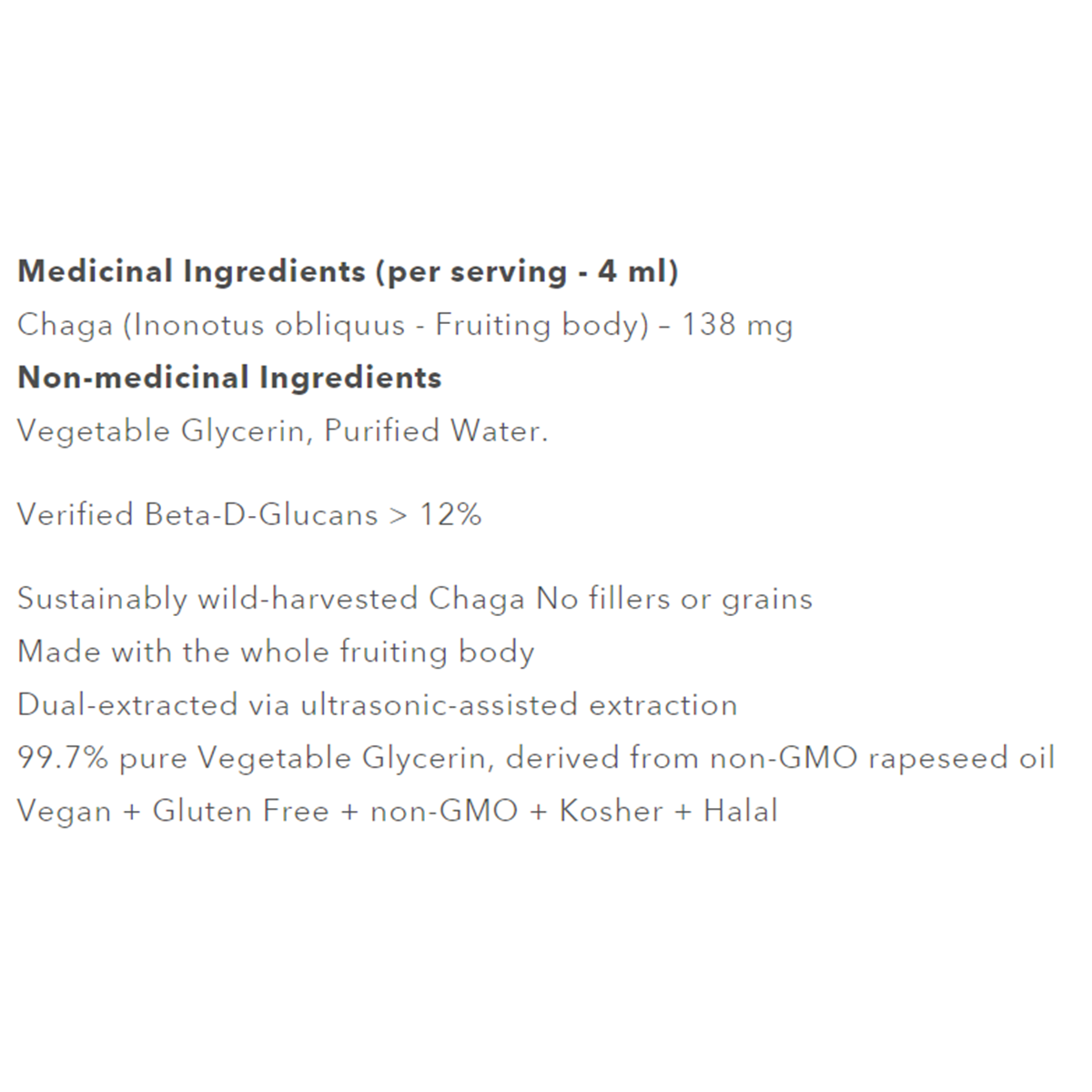Click the word "Halal"
Viewport: 1092px width, 1092px height.
click(x=741, y=811)
